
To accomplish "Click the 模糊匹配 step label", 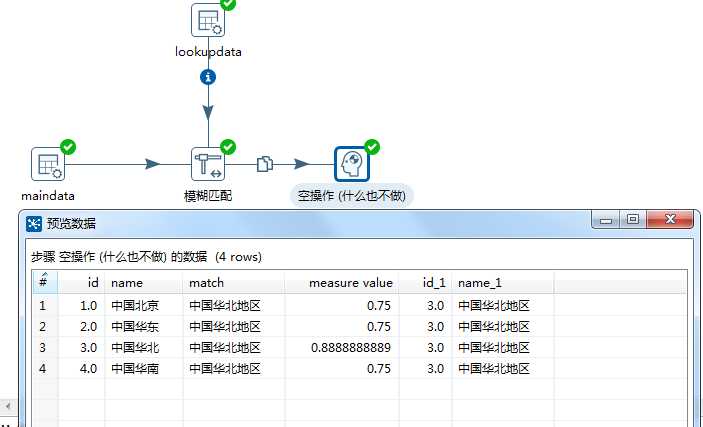I will coord(208,196).
